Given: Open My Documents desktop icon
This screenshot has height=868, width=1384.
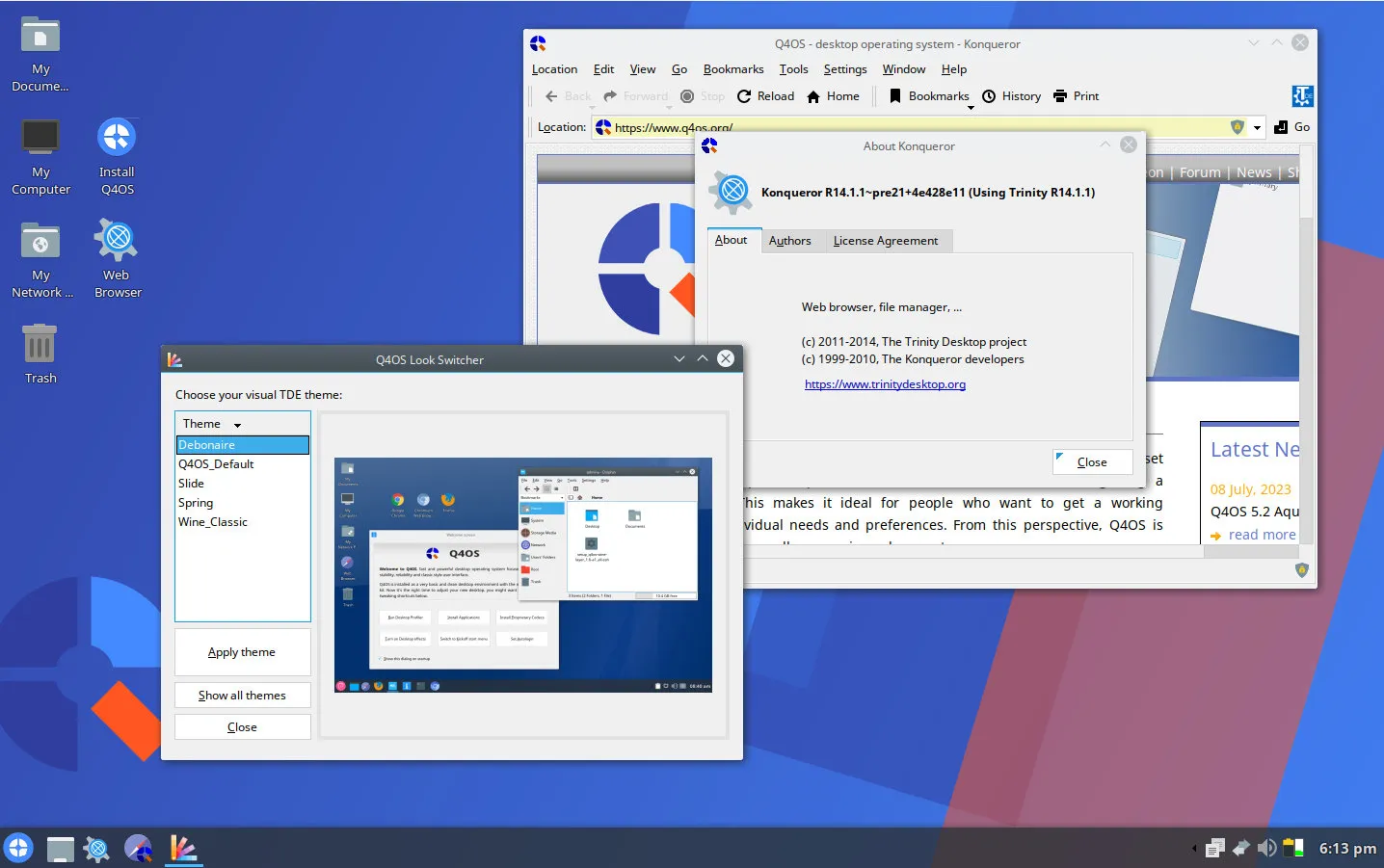Looking at the screenshot, I should 40,55.
